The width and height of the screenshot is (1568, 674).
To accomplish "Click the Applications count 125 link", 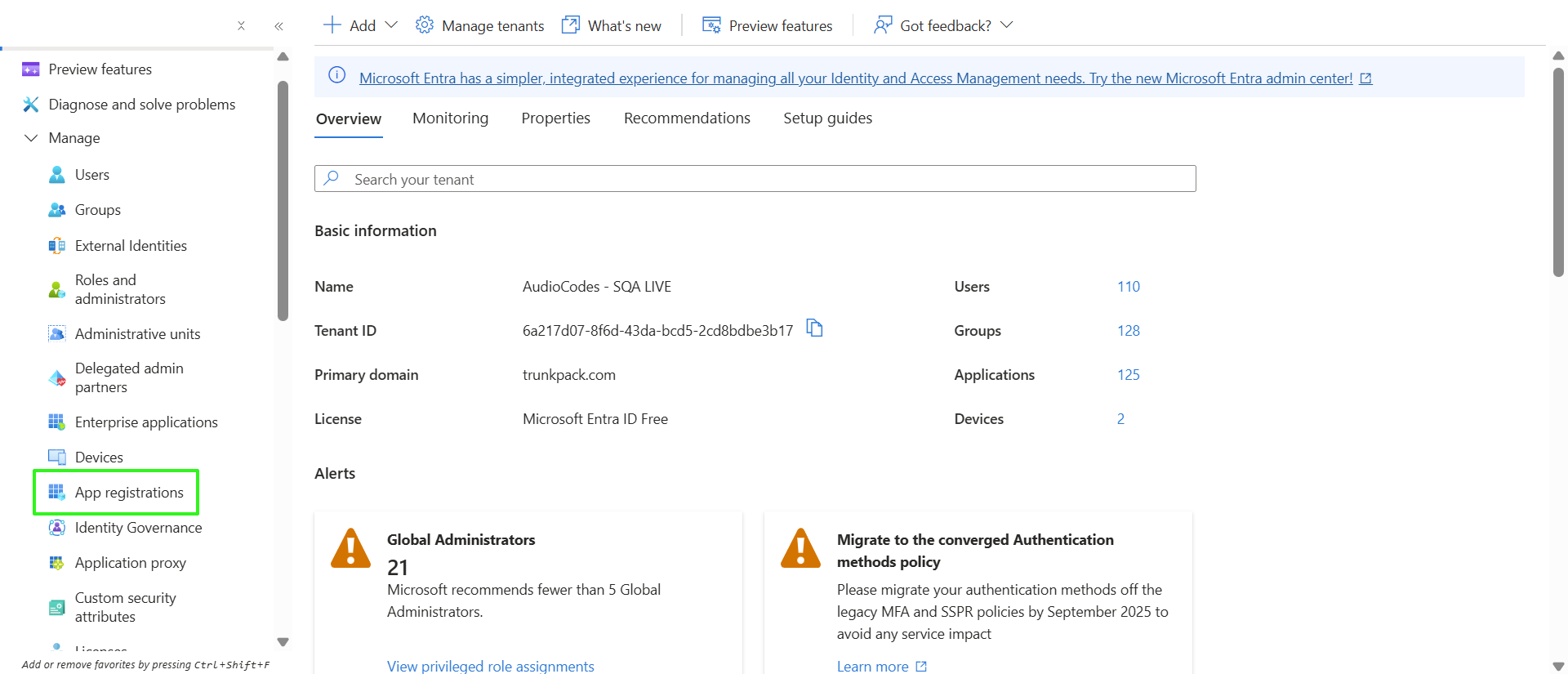I will (x=1128, y=375).
